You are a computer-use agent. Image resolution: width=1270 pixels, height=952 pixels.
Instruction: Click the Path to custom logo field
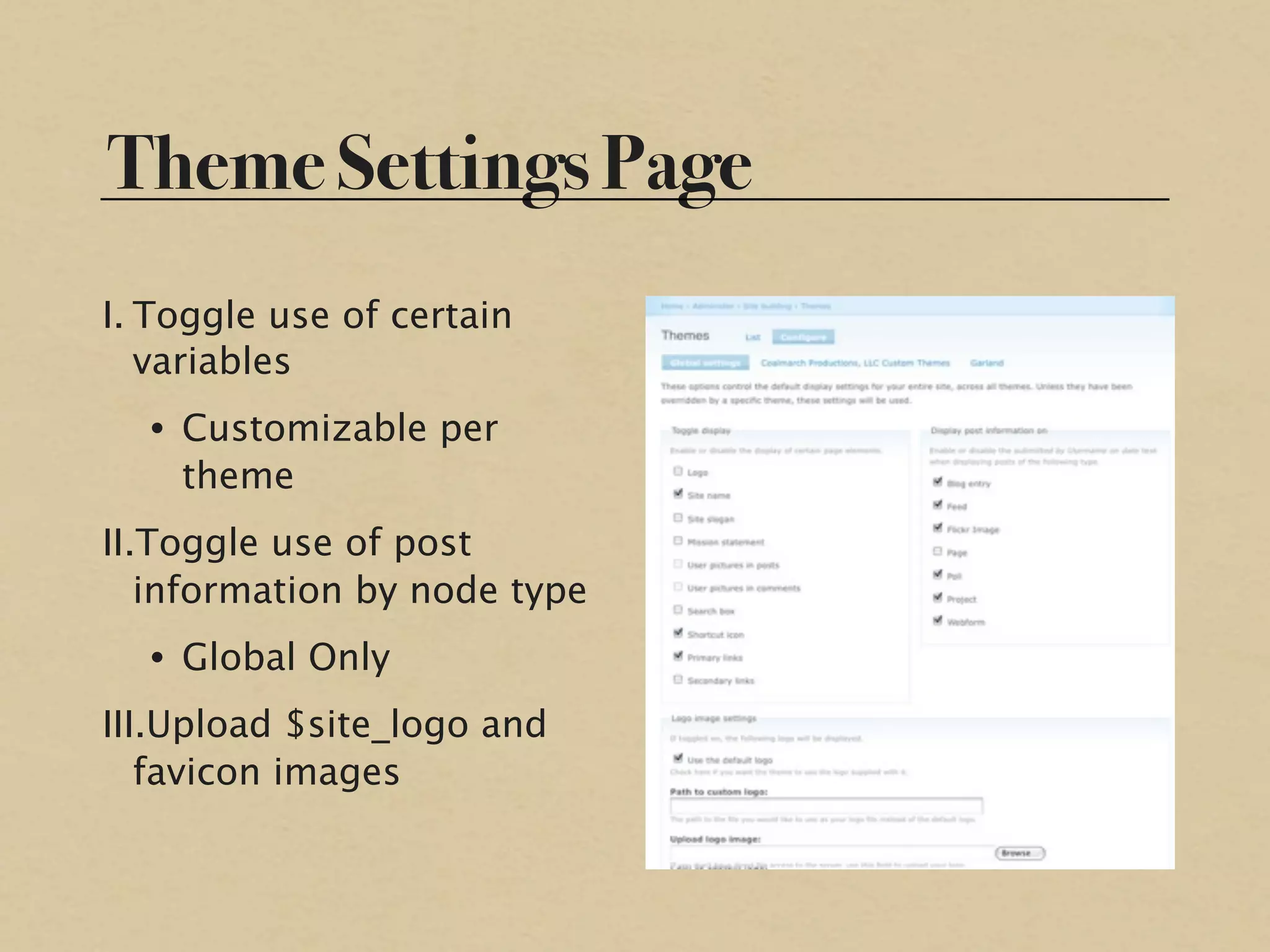tap(827, 806)
